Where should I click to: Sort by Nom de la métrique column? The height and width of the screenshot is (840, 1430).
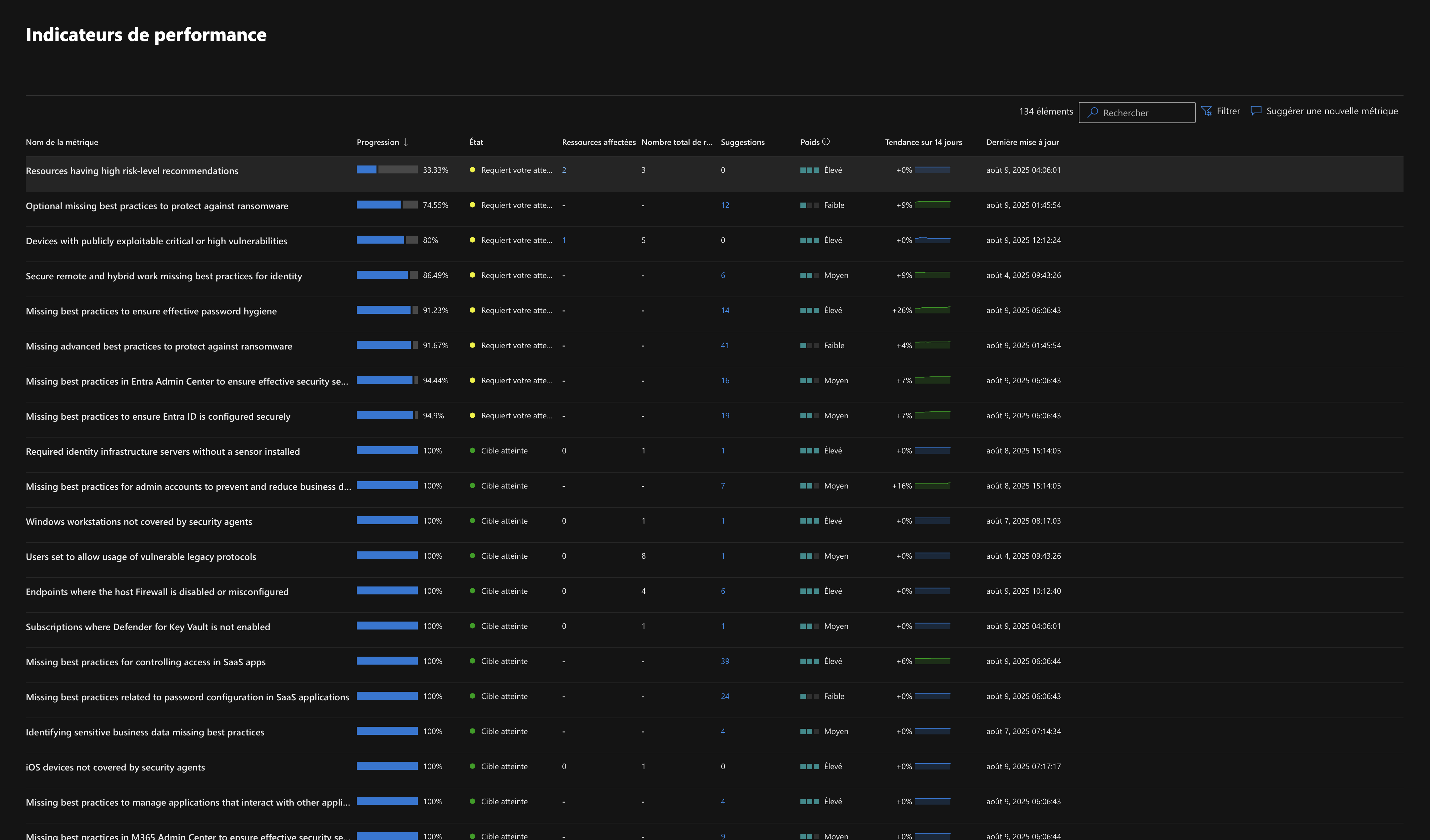[62, 142]
